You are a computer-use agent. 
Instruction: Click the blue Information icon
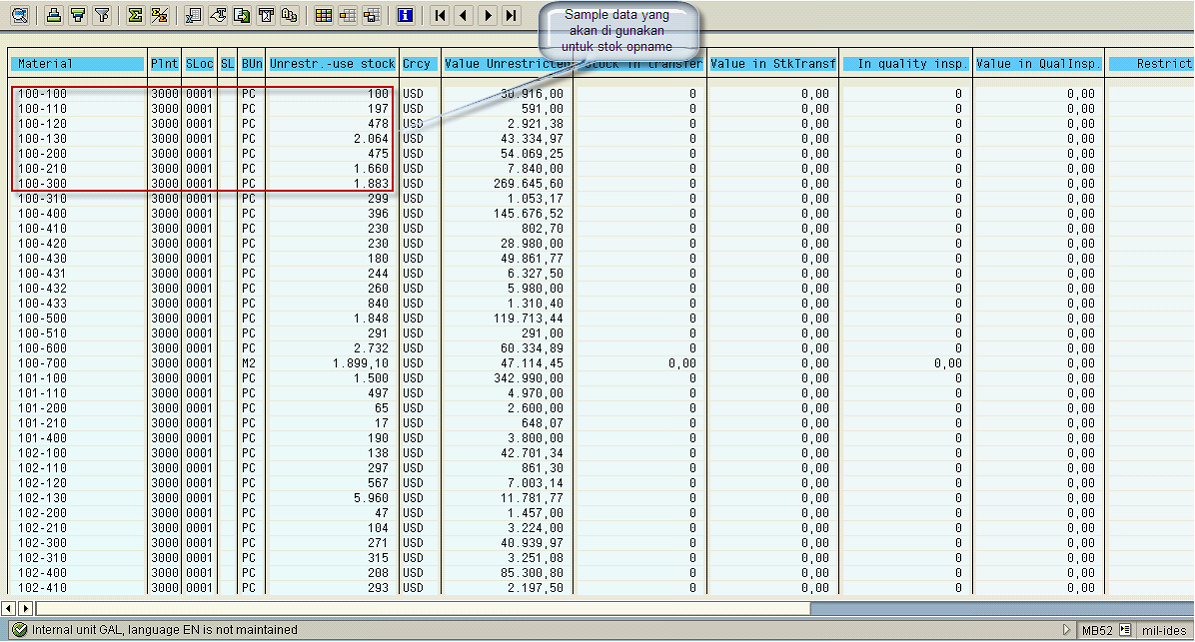pos(405,15)
